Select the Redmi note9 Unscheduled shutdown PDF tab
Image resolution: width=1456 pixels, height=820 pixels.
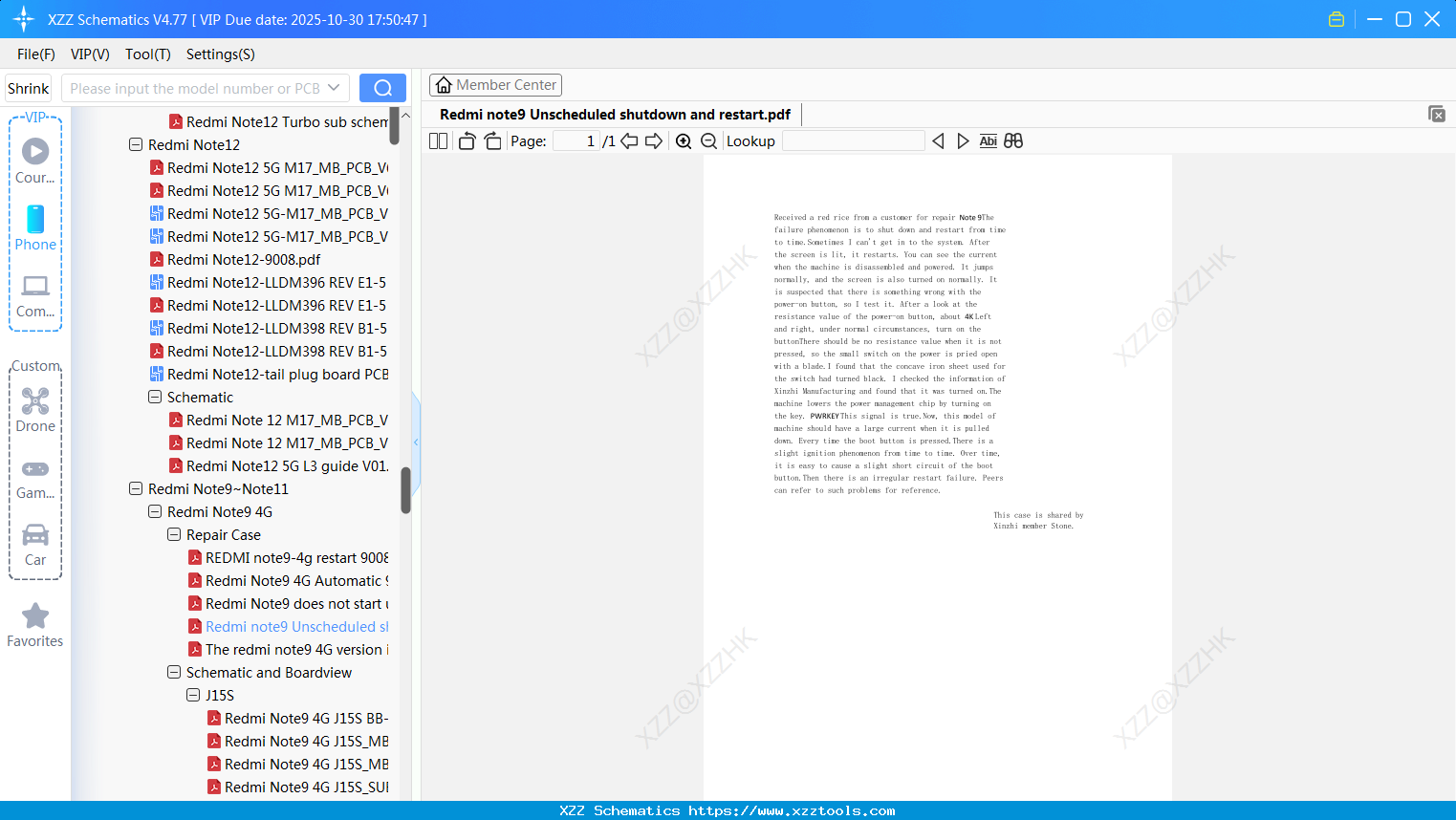616,115
